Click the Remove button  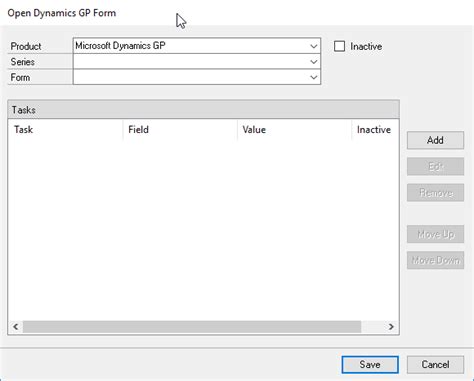pos(435,193)
